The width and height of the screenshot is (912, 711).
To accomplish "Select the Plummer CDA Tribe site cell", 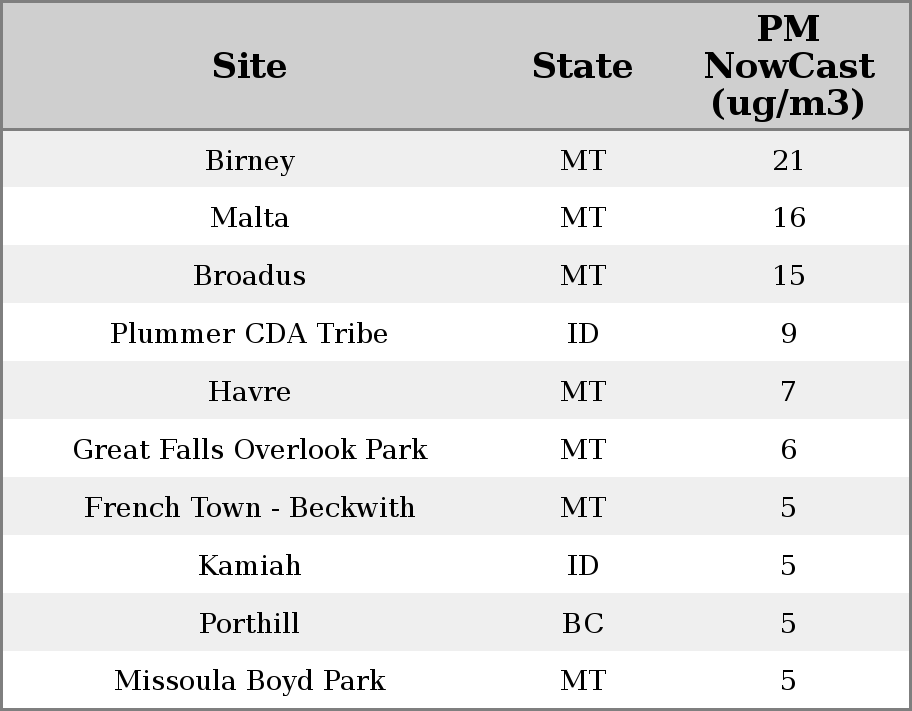I will [x=249, y=334].
